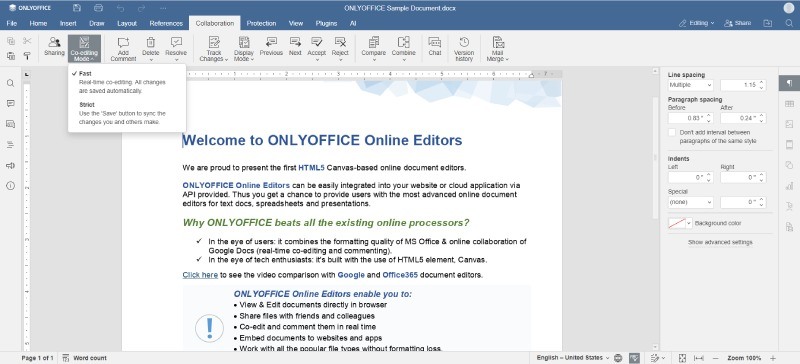The height and width of the screenshot is (364, 800).
Task: Switch to the Insert tab
Action: pos(68,23)
